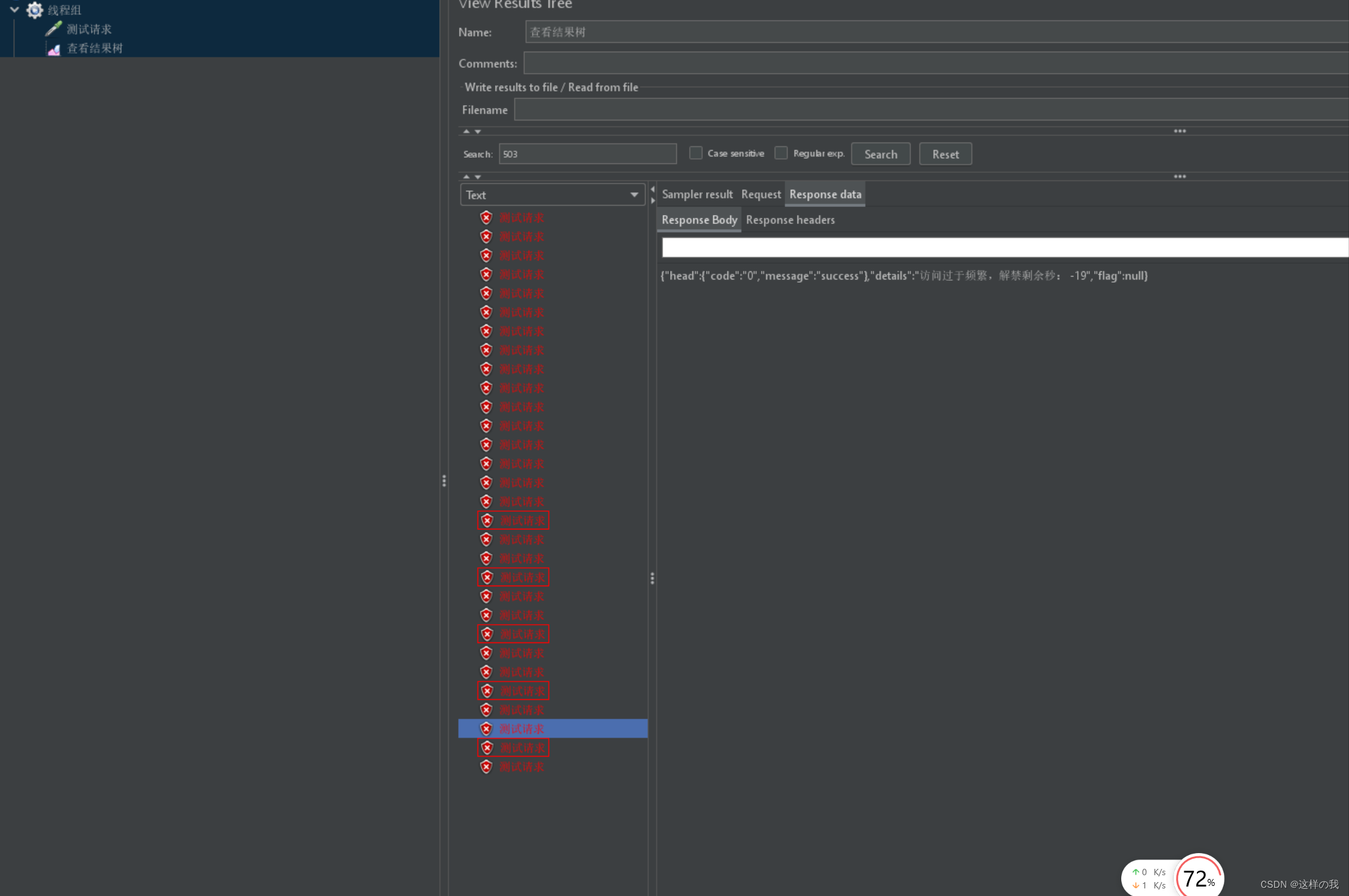
Task: Select the last 测试请求 result in the list
Action: pyautogui.click(x=521, y=767)
